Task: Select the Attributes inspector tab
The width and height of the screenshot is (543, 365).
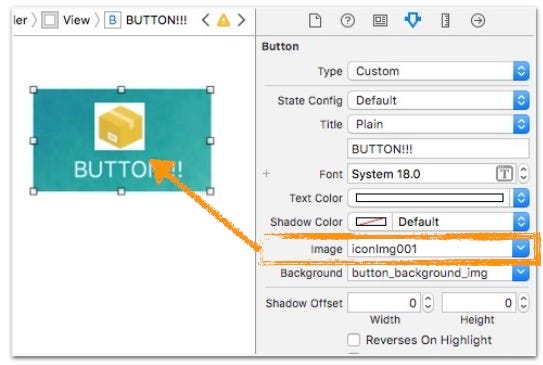Action: pyautogui.click(x=412, y=20)
